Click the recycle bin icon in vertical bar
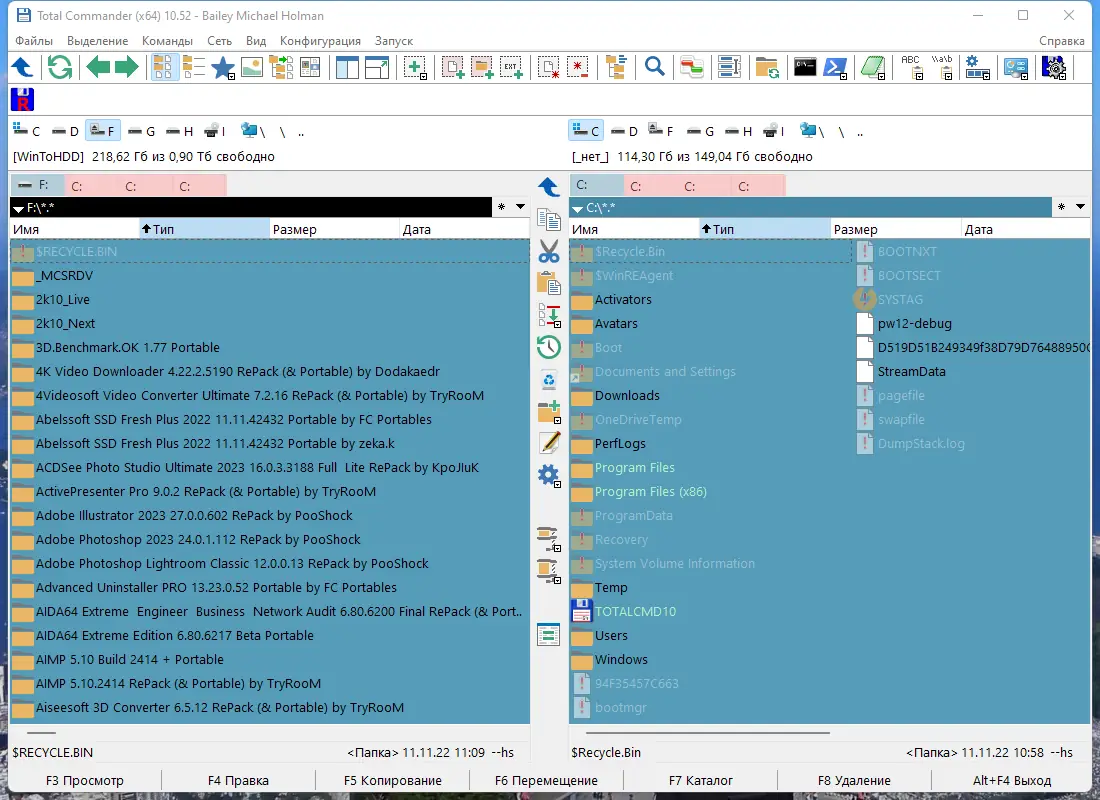 549,380
